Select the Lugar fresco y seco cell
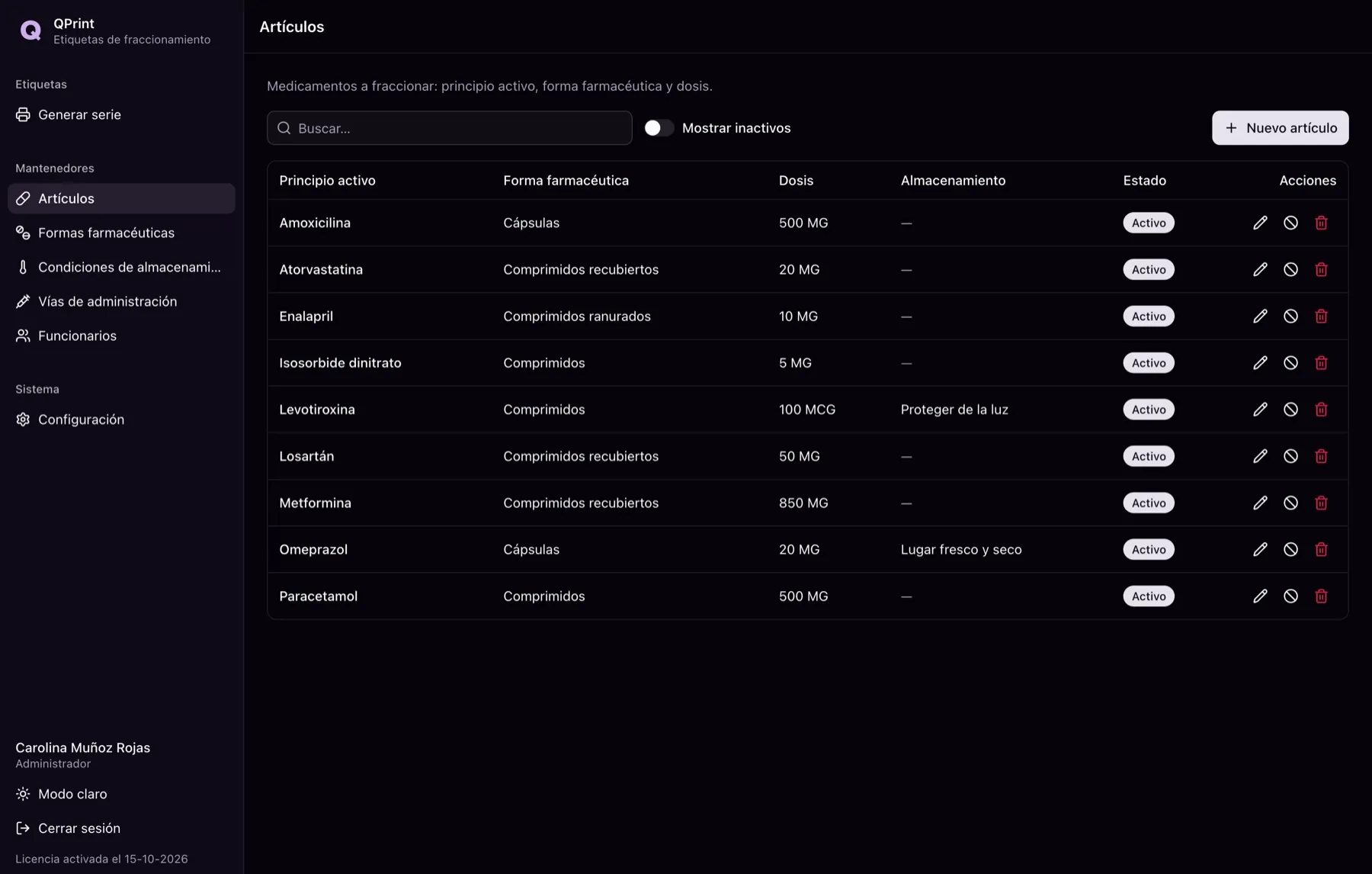 click(961, 549)
